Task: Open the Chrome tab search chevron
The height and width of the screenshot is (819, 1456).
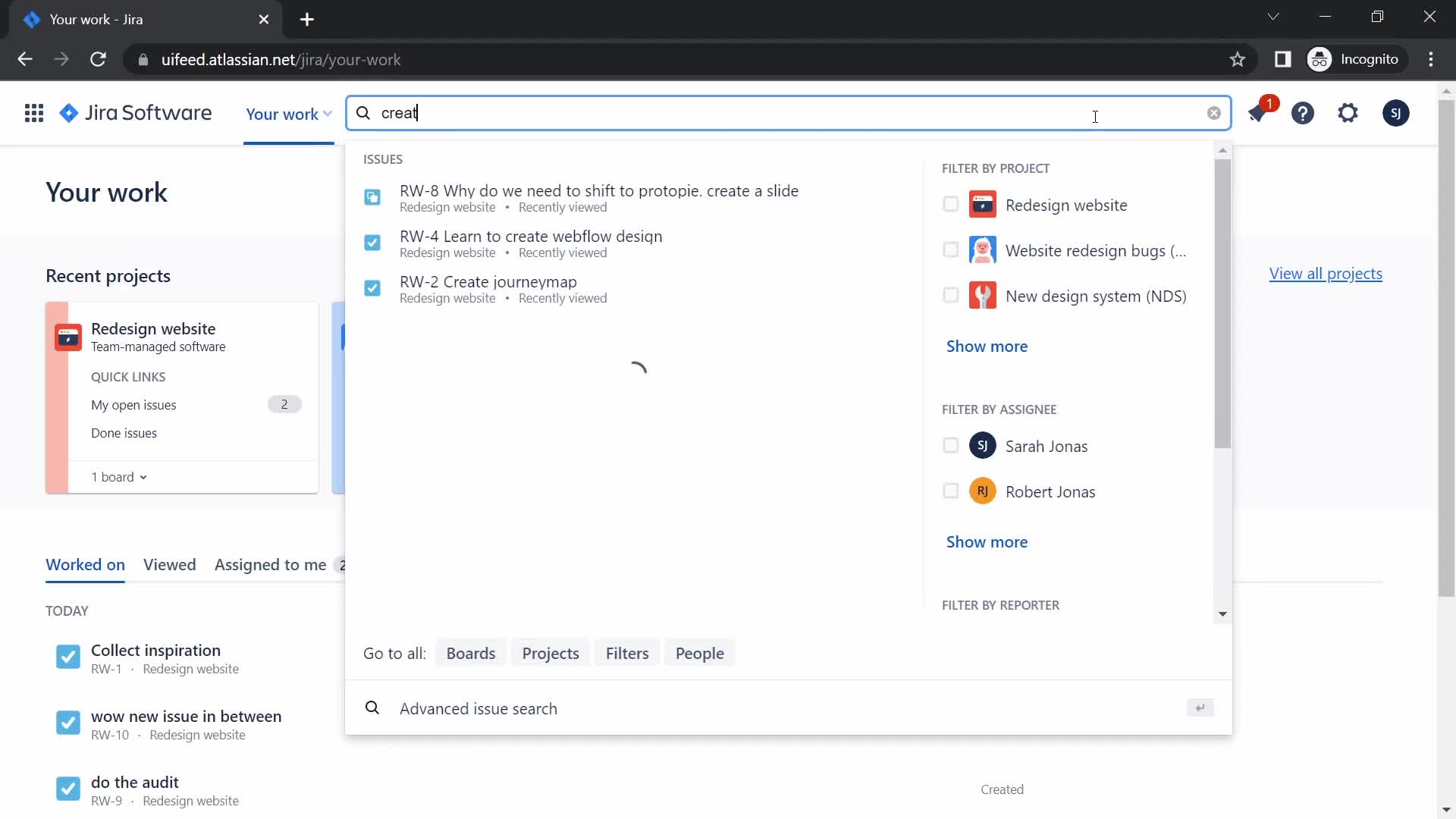Action: tap(1273, 17)
